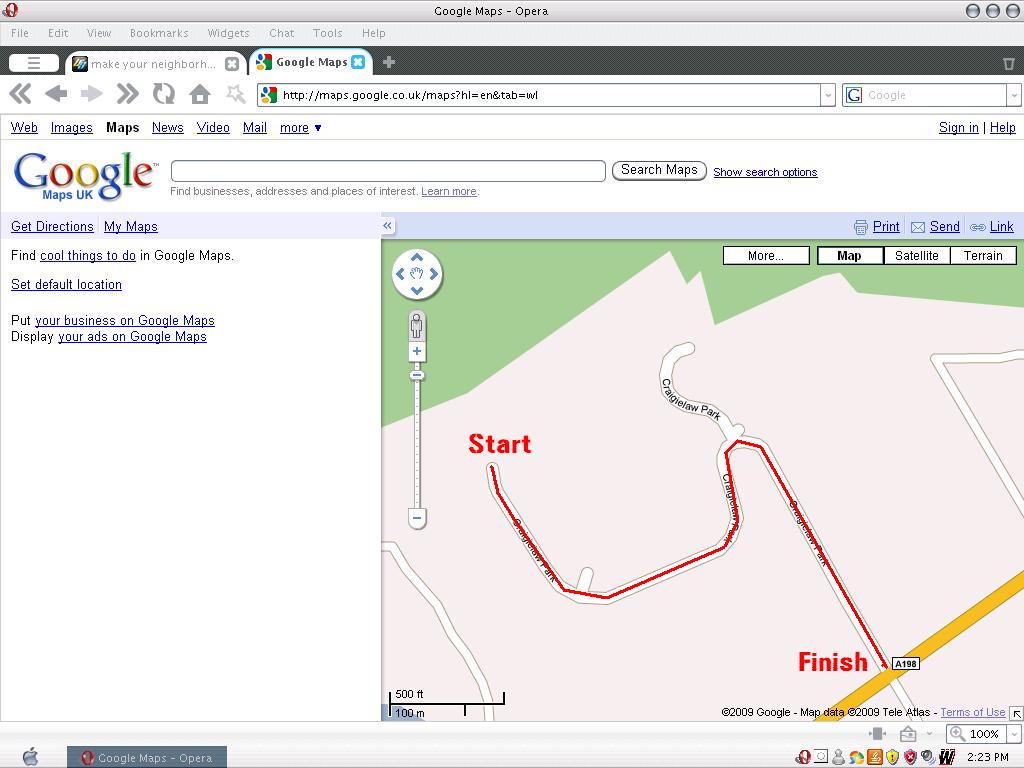The width and height of the screenshot is (1024, 768).
Task: Open My Maps
Action: (131, 226)
